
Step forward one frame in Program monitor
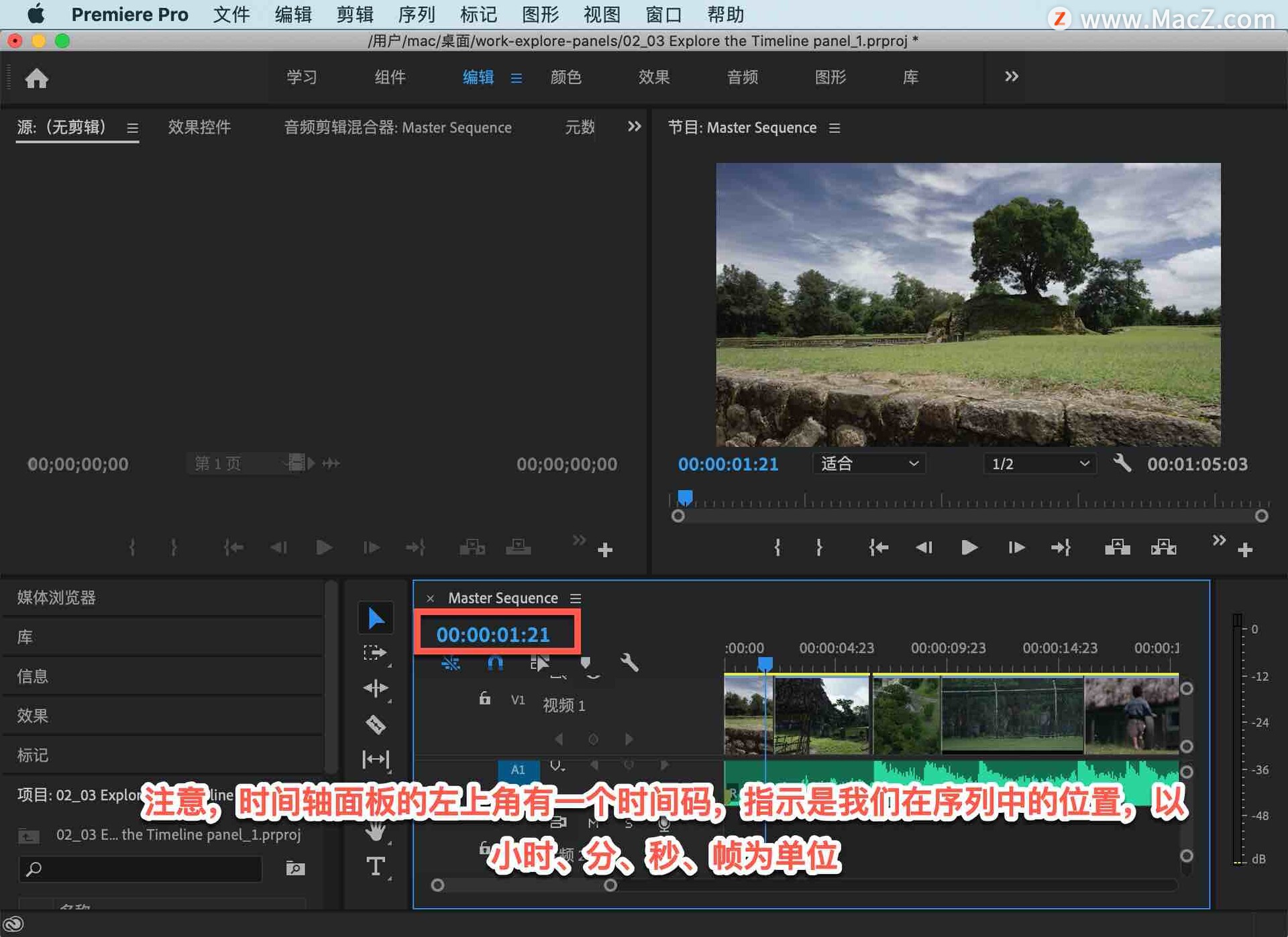[x=1016, y=547]
